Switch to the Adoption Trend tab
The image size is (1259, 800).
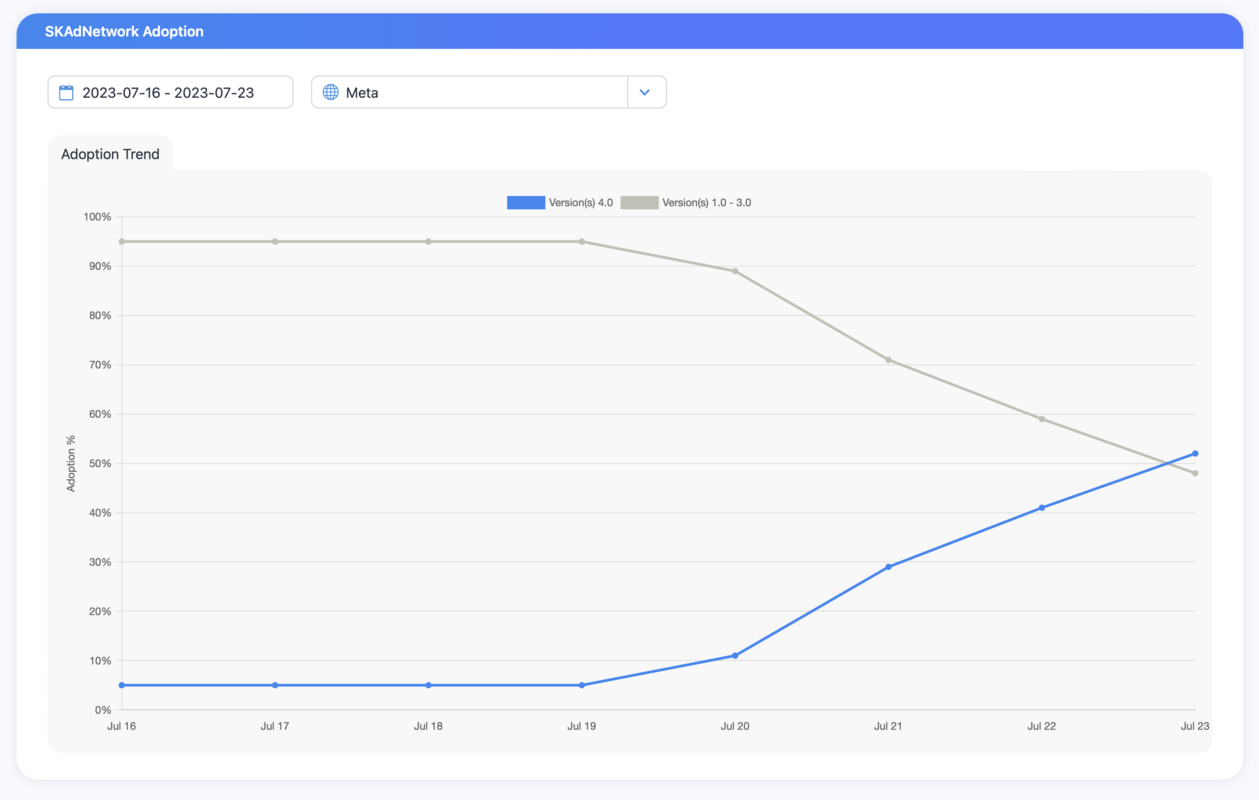110,154
